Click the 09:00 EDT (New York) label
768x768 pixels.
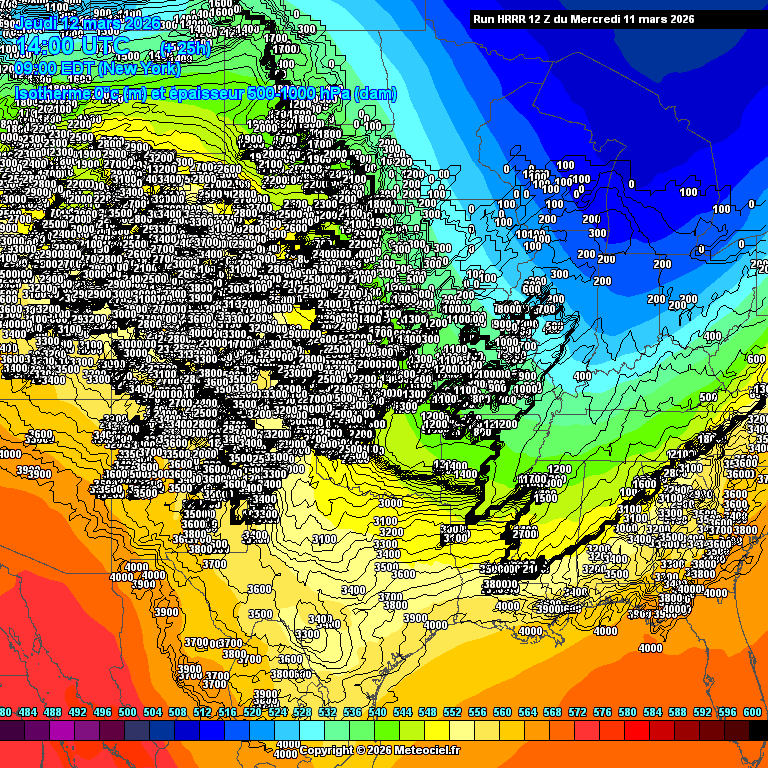pos(93,69)
